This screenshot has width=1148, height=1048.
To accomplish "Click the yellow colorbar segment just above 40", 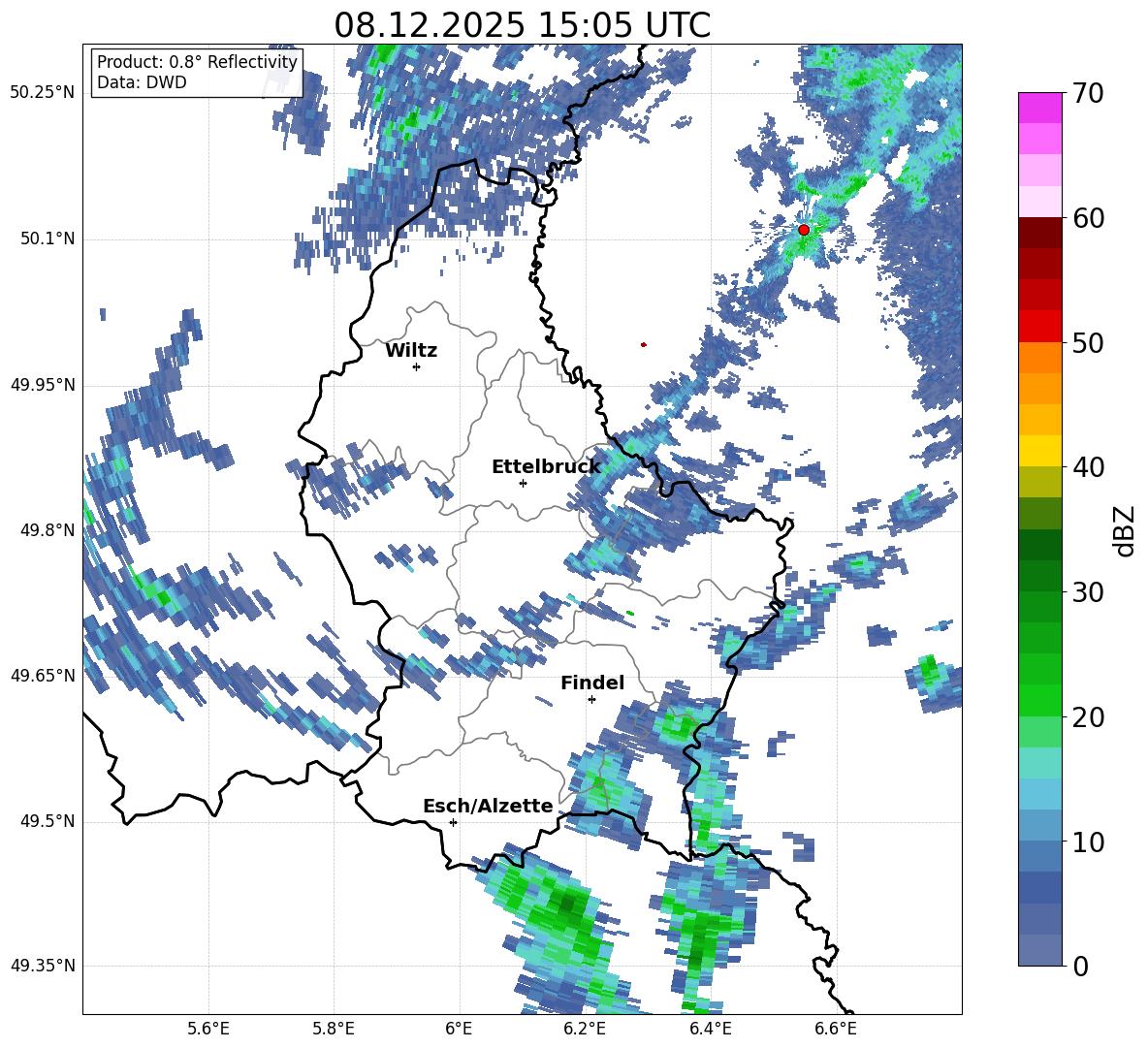I will point(1039,451).
